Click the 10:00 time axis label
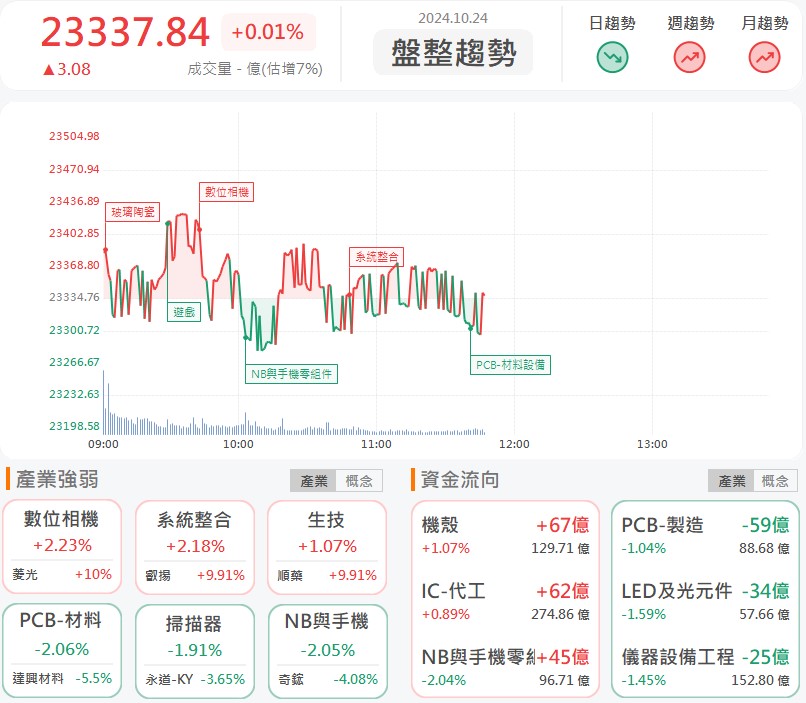Image resolution: width=806 pixels, height=703 pixels. tap(238, 444)
